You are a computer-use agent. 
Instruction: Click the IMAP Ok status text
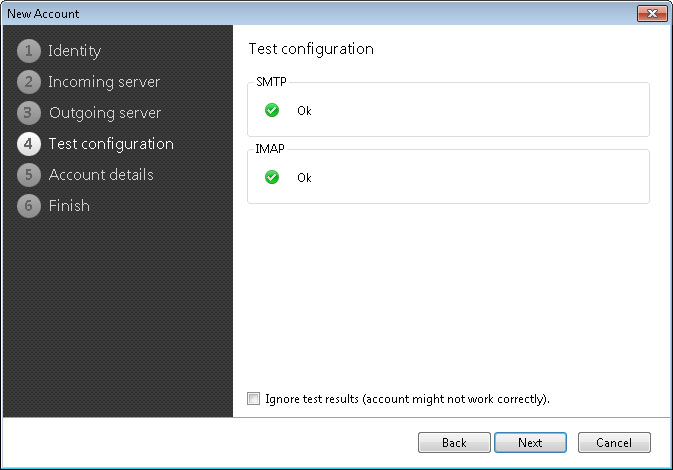(304, 178)
